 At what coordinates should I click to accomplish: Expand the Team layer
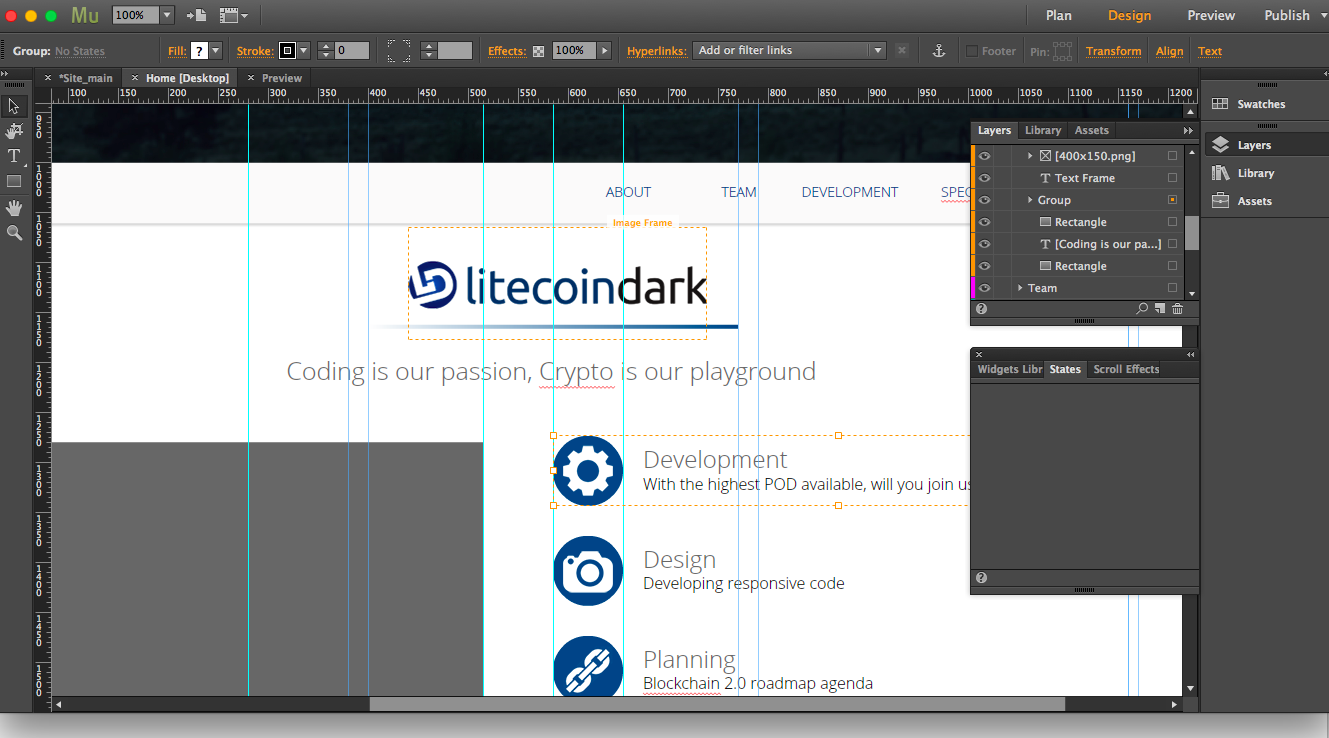[x=1020, y=288]
